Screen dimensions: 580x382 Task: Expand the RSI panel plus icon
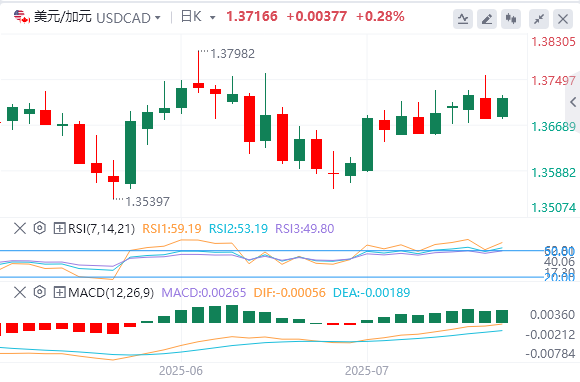(x=59, y=228)
